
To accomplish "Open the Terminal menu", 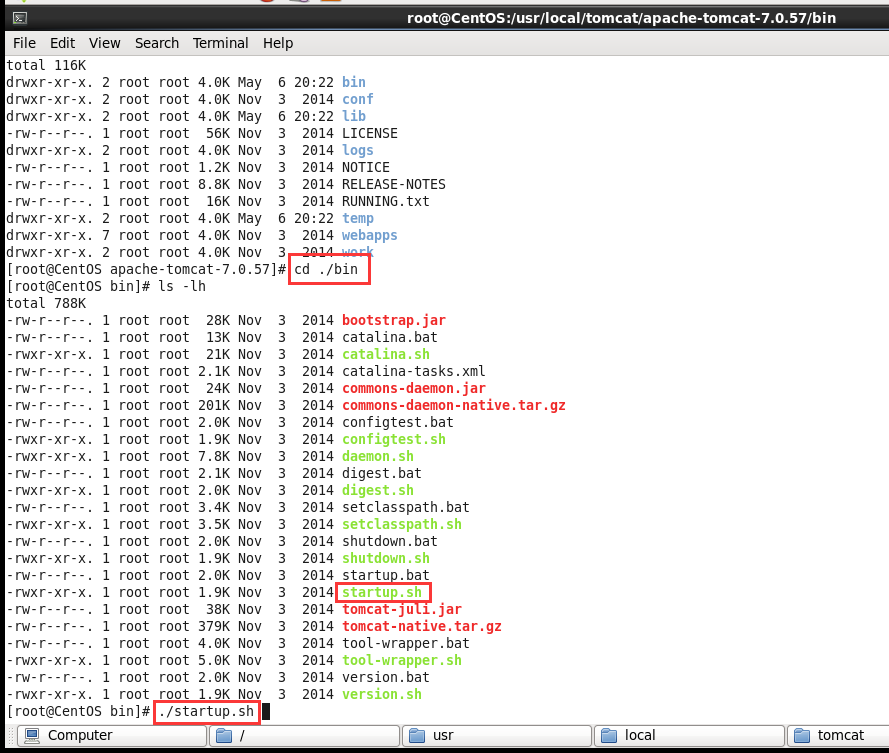I will coord(221,43).
